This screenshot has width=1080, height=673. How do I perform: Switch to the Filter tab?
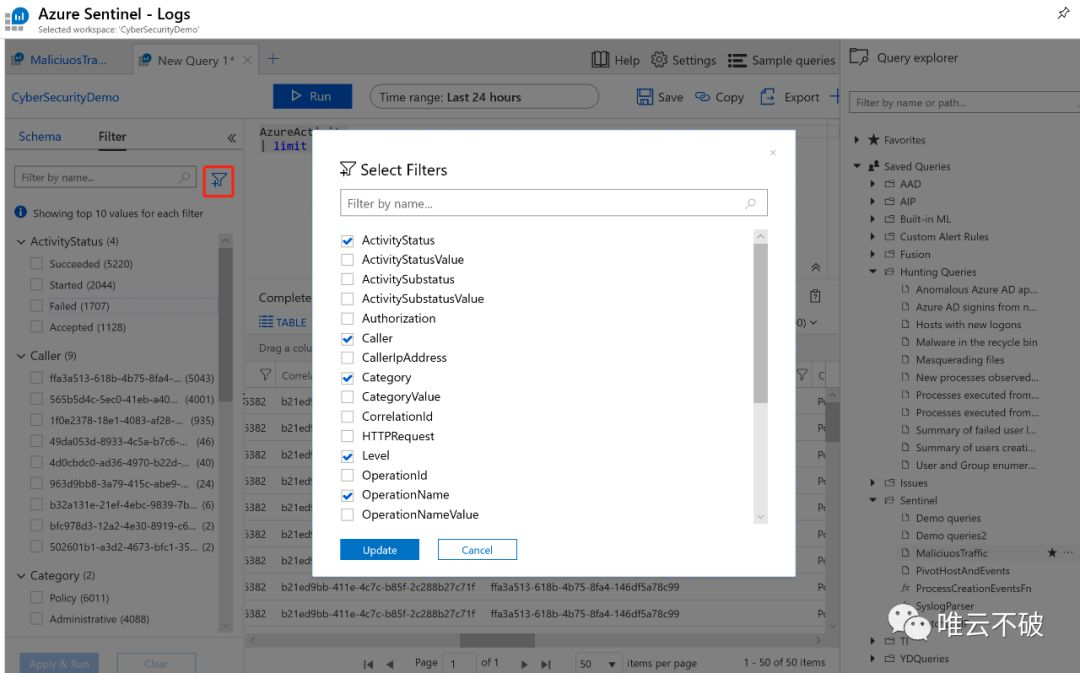(112, 136)
